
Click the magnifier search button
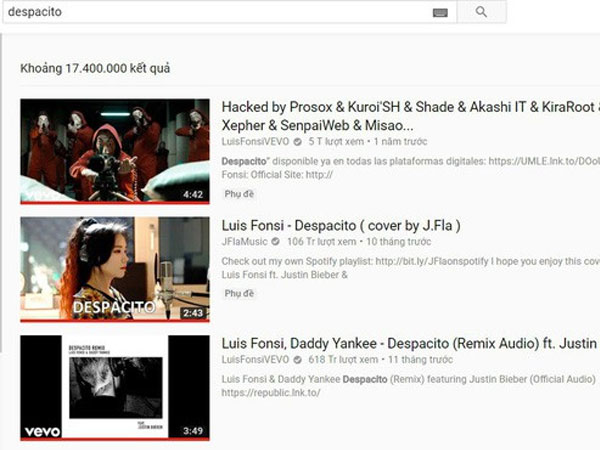[x=482, y=12]
